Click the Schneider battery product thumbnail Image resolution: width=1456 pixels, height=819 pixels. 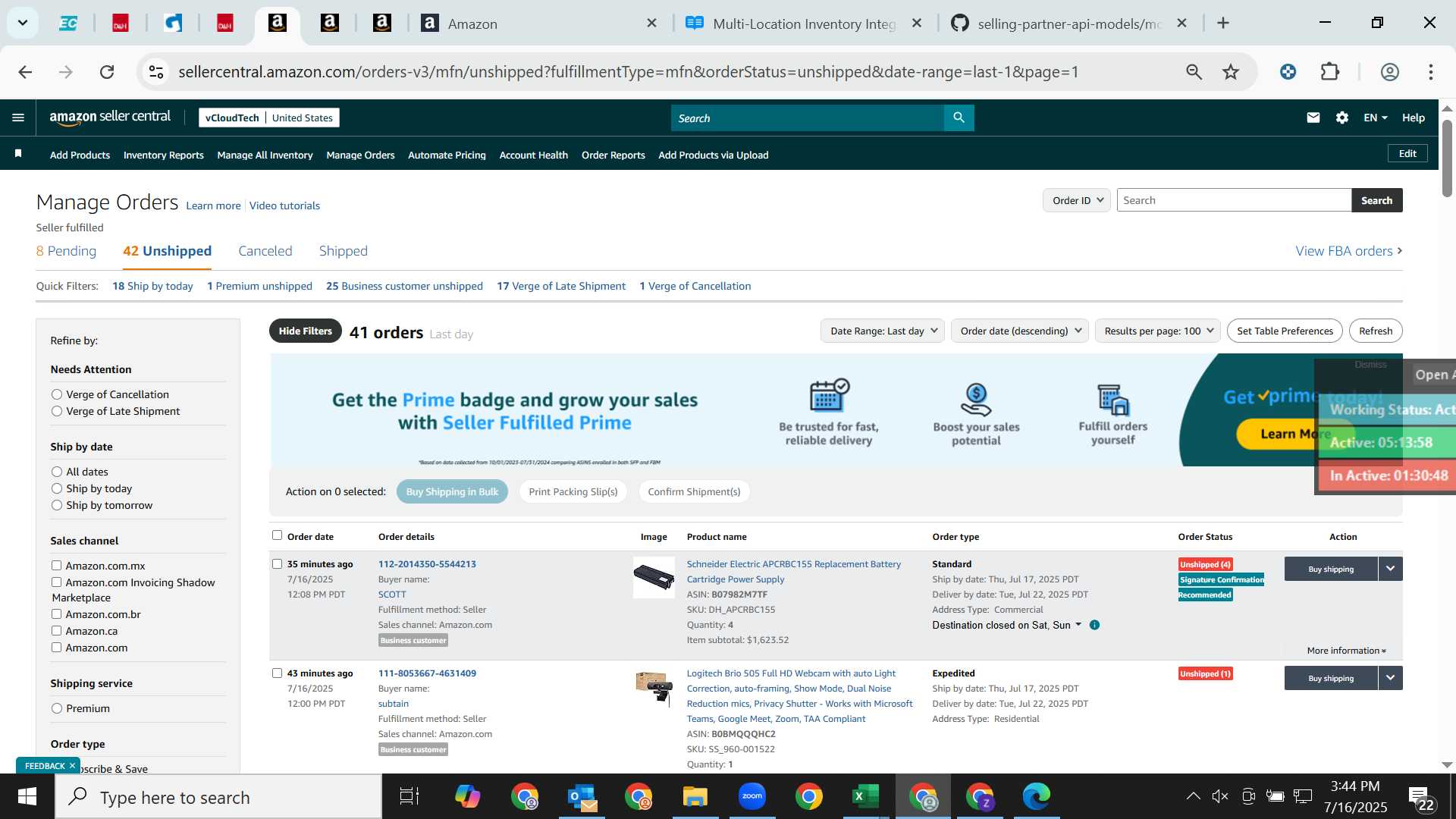[654, 578]
